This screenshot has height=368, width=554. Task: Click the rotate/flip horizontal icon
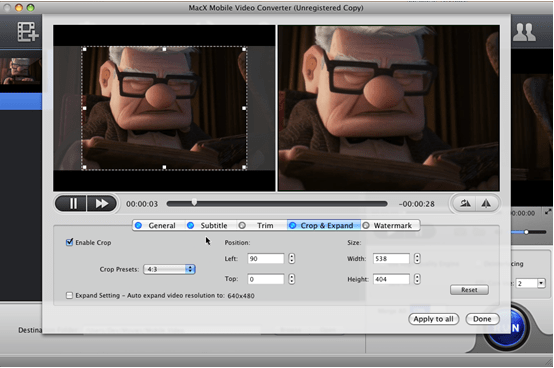[465, 203]
